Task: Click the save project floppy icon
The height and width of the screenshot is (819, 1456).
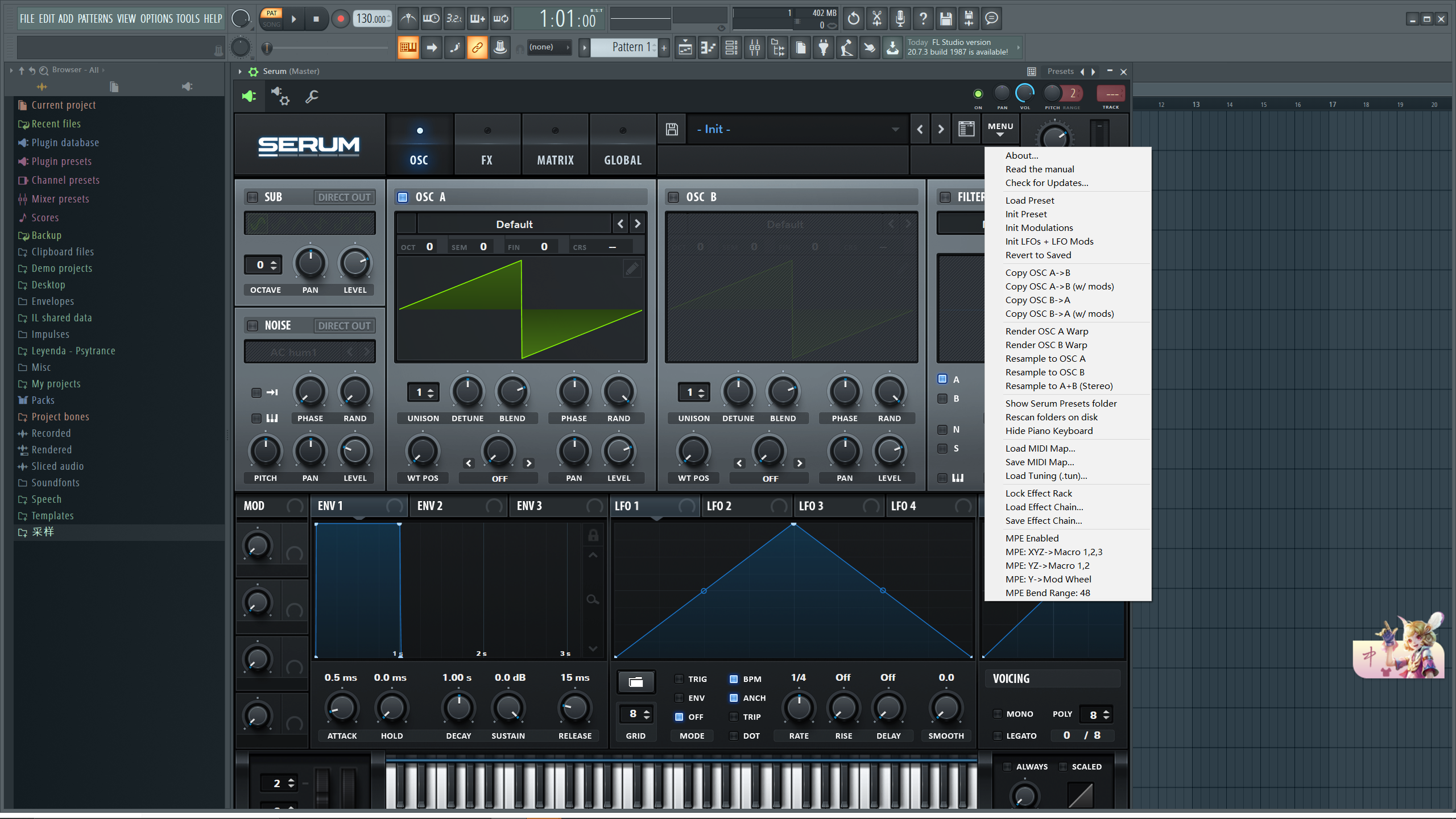Action: point(945,19)
